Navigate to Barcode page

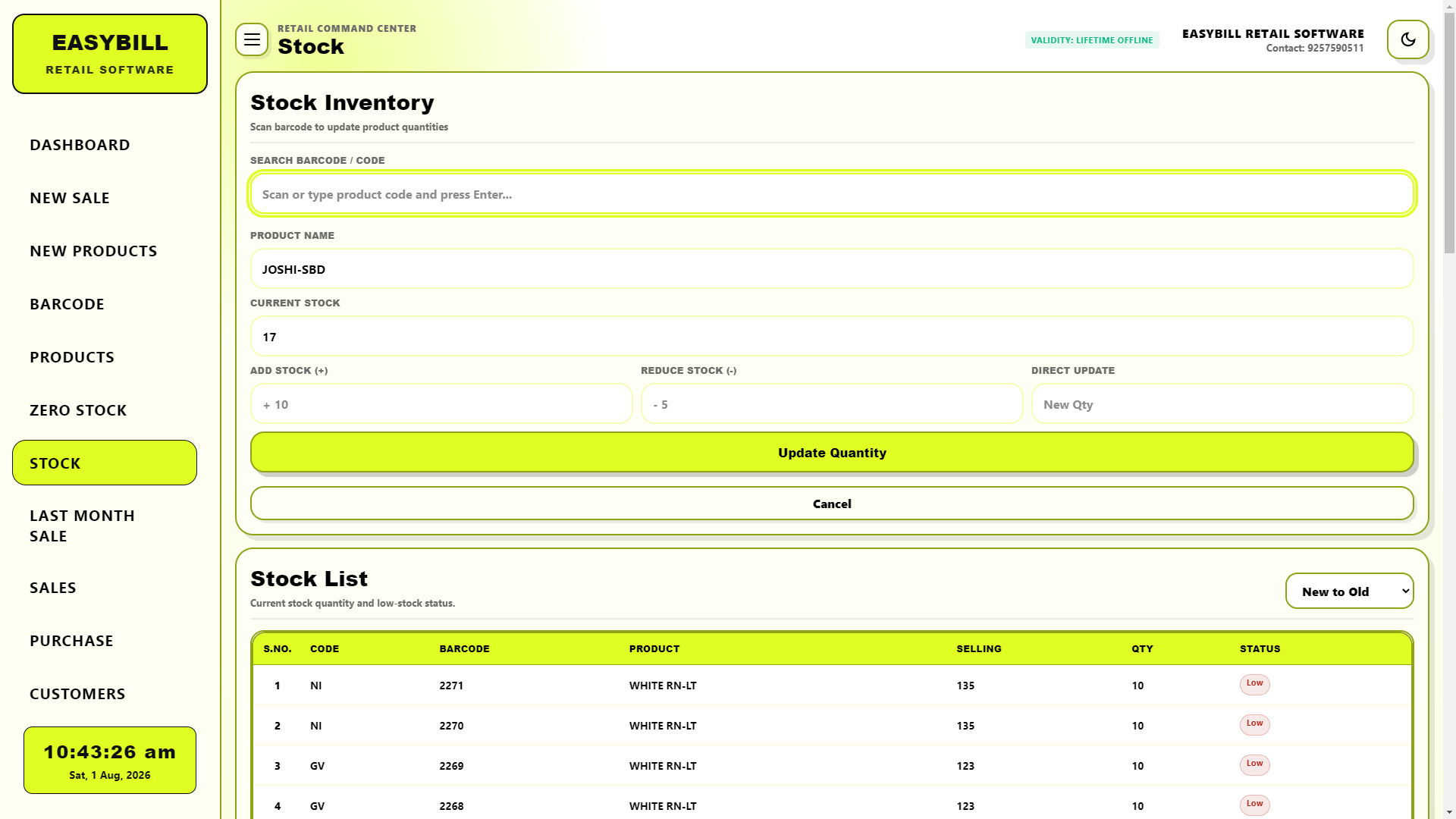point(105,303)
